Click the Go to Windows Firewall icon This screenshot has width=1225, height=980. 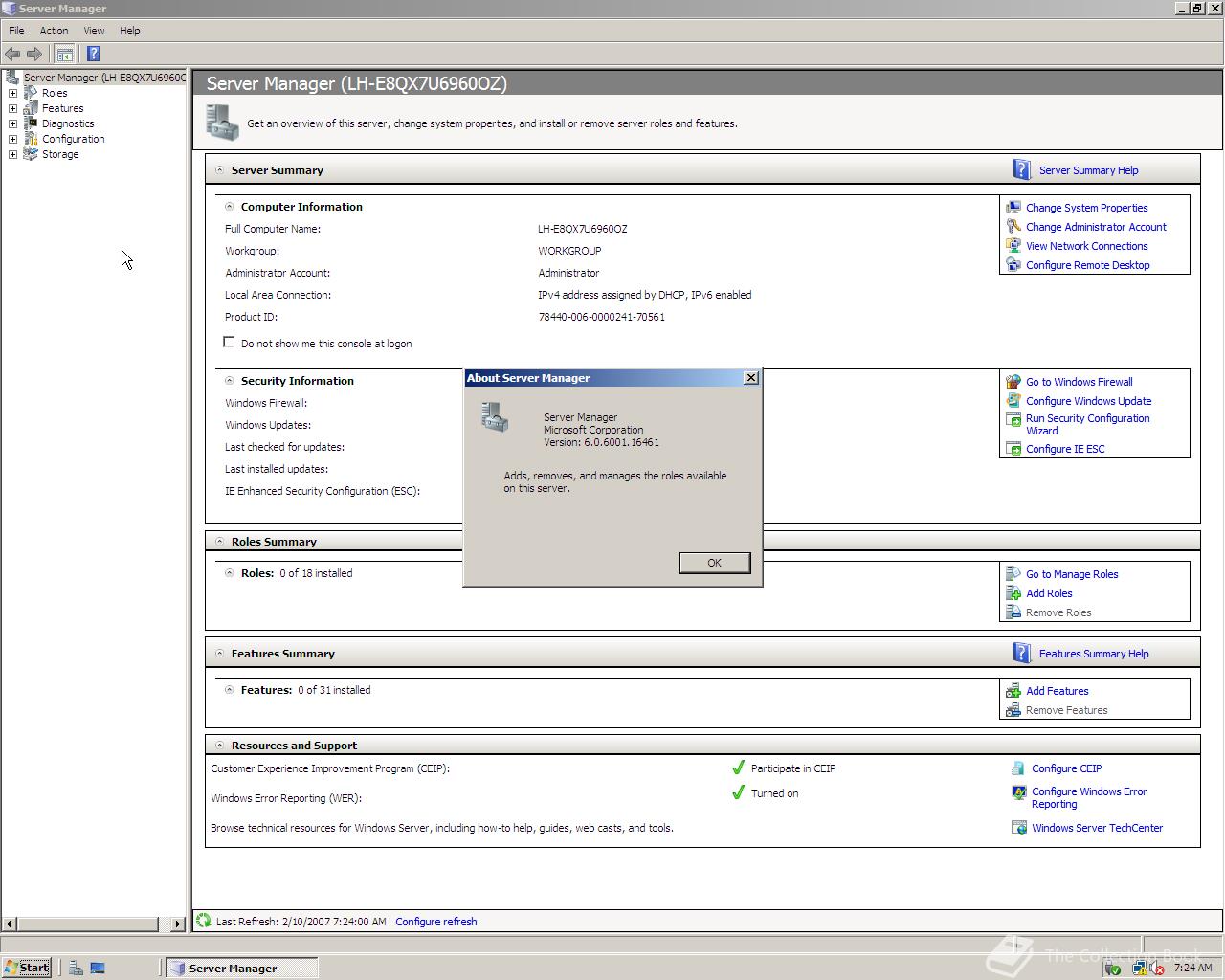click(x=1013, y=381)
